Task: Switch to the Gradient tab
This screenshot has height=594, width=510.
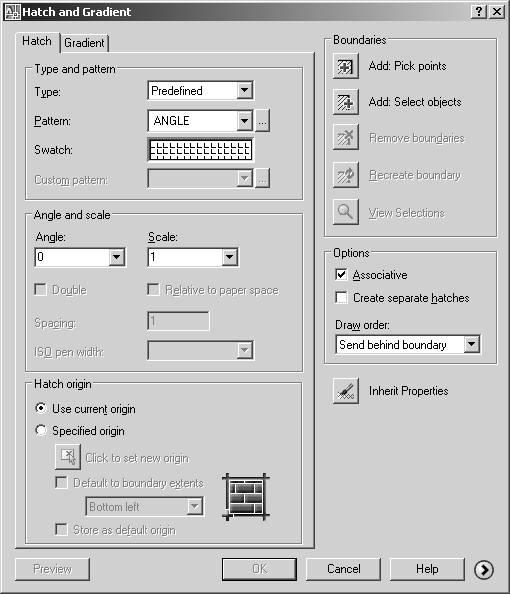Action: click(x=84, y=43)
